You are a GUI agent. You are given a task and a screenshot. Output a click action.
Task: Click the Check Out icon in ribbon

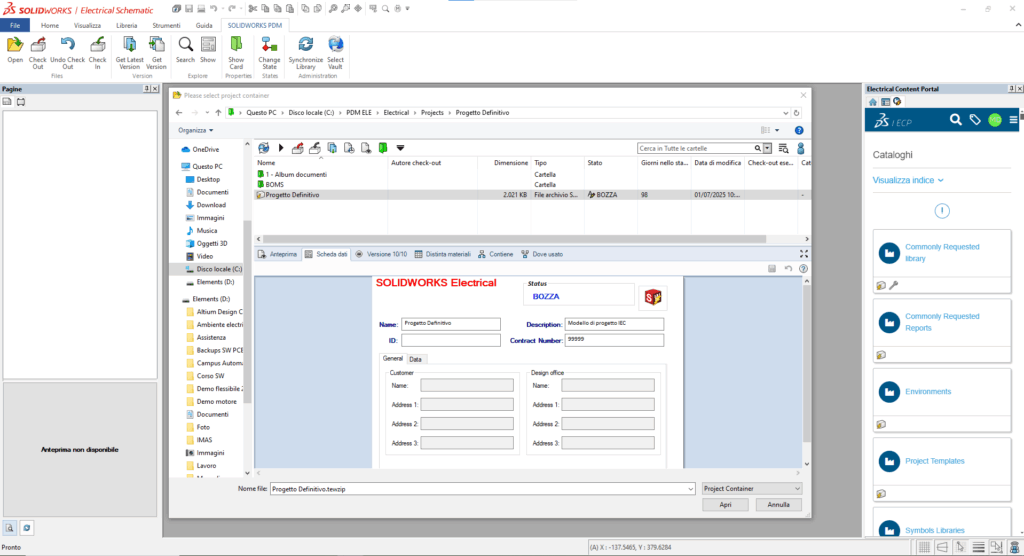(x=37, y=45)
